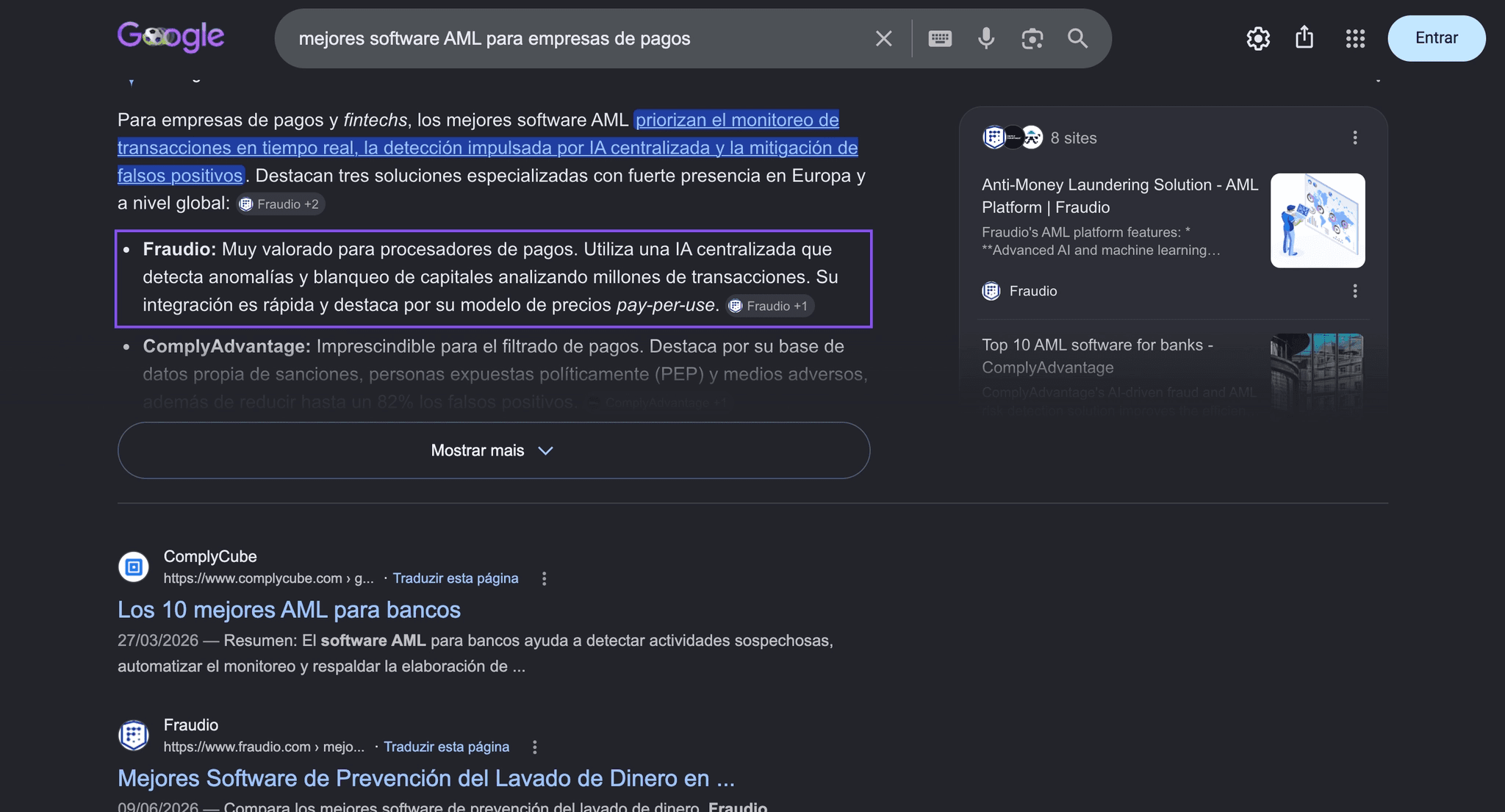Translate Fraudio result with 'Traduzir esta página'
Screen dimensions: 1505x812
[x=447, y=747]
